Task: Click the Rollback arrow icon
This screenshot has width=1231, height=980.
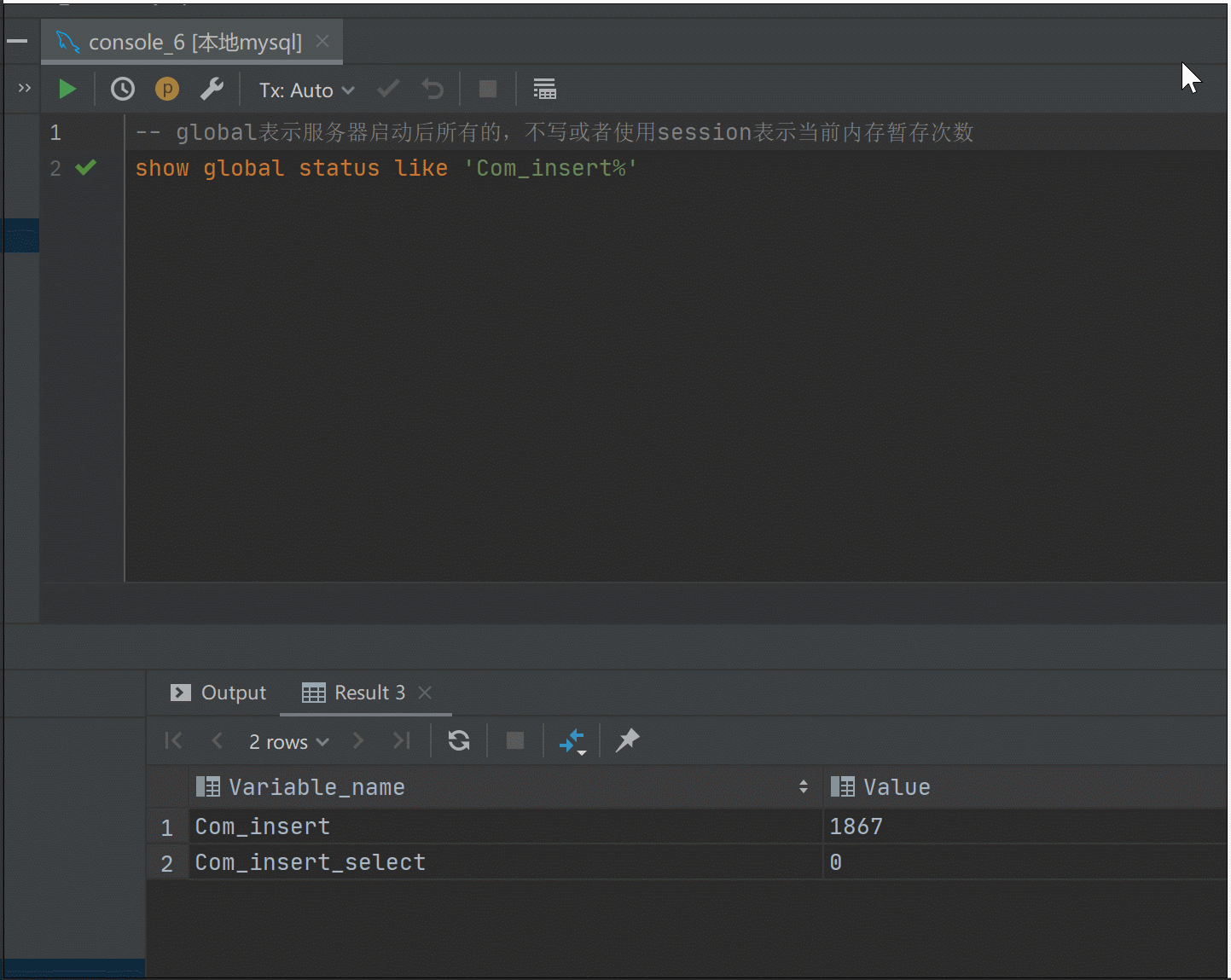Action: pyautogui.click(x=433, y=89)
